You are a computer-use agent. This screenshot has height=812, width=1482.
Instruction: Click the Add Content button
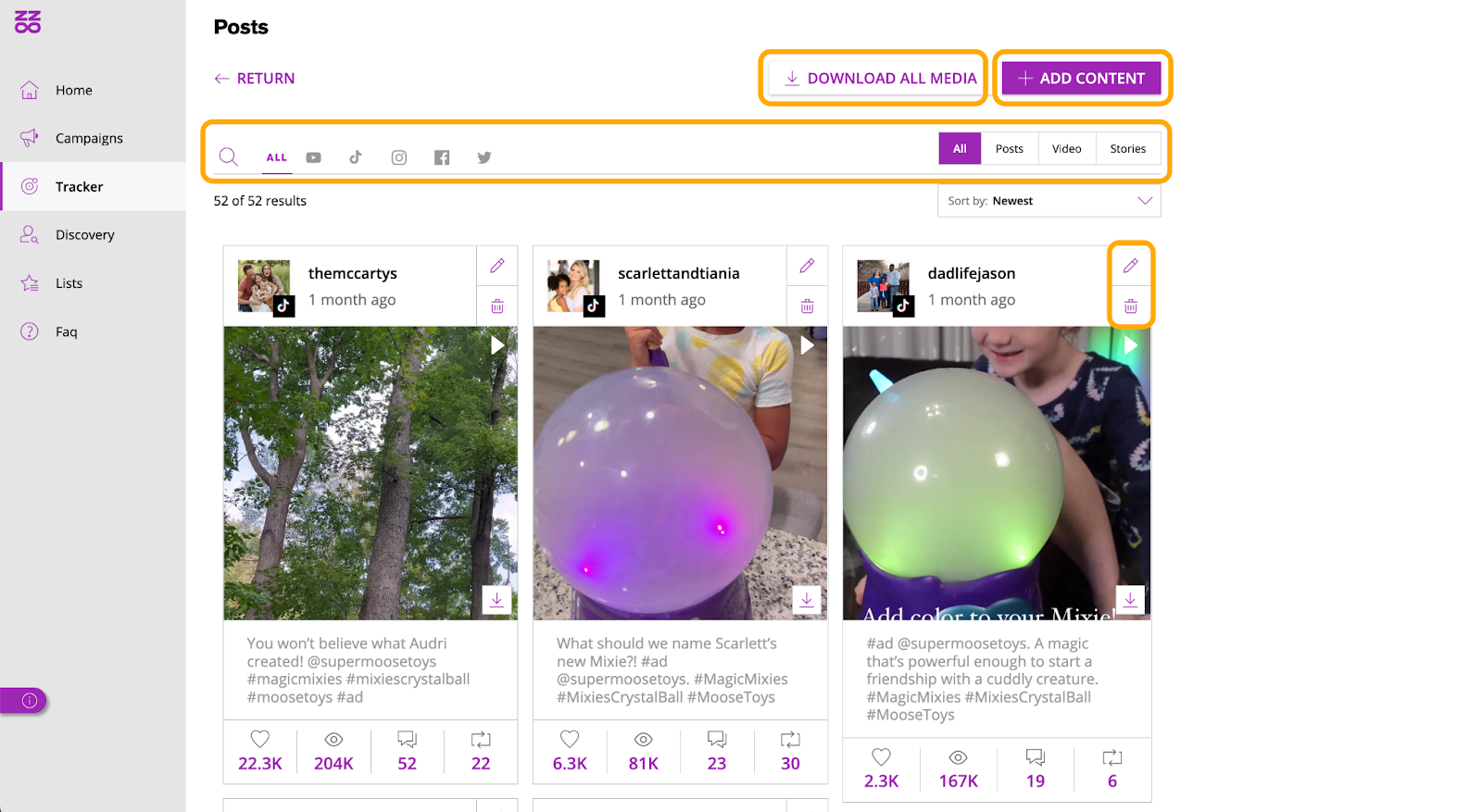coord(1081,79)
